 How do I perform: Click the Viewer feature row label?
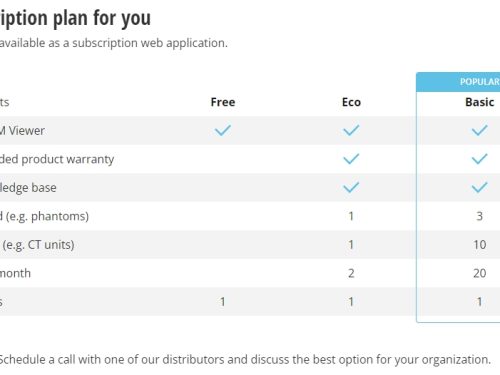(22, 131)
